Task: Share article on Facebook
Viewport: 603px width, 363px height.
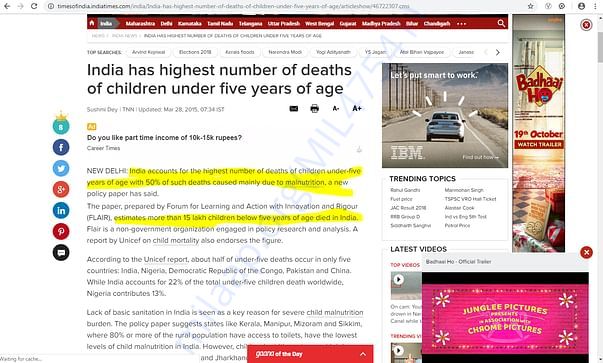Action: tap(61, 147)
